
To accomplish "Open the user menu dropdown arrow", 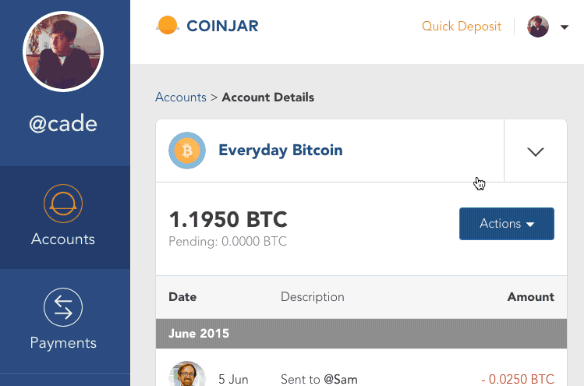I will pos(565,27).
